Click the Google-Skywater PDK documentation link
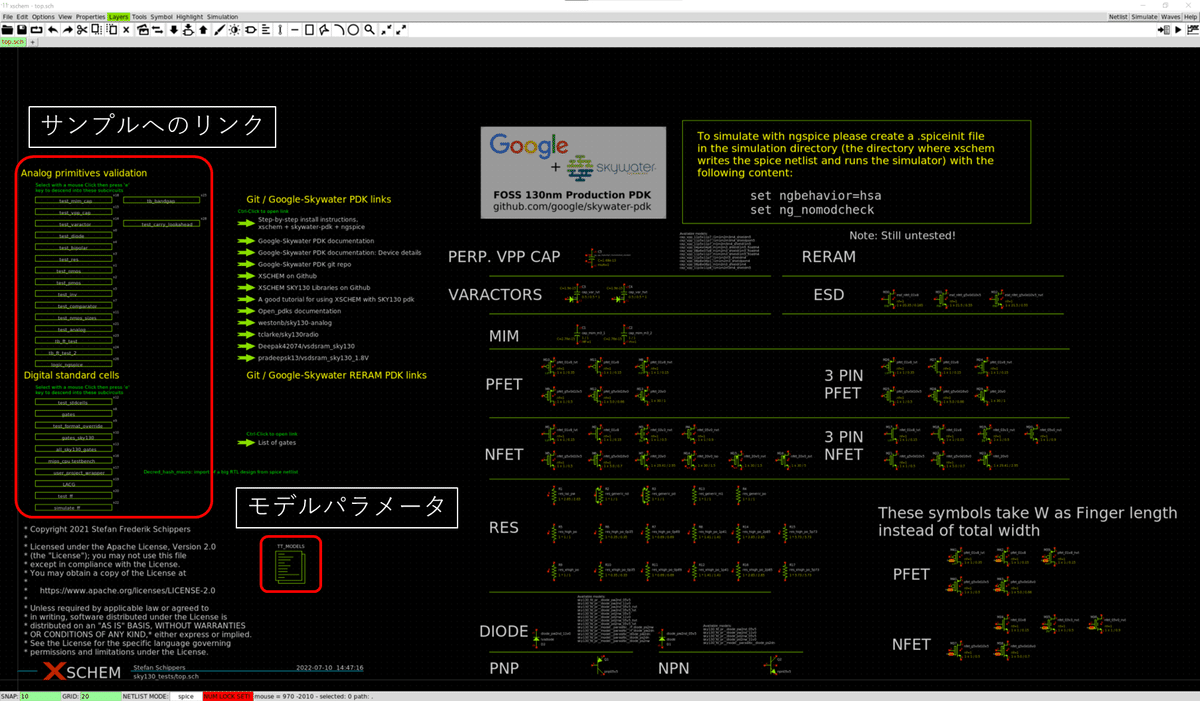This screenshot has height=701, width=1200. [316, 241]
